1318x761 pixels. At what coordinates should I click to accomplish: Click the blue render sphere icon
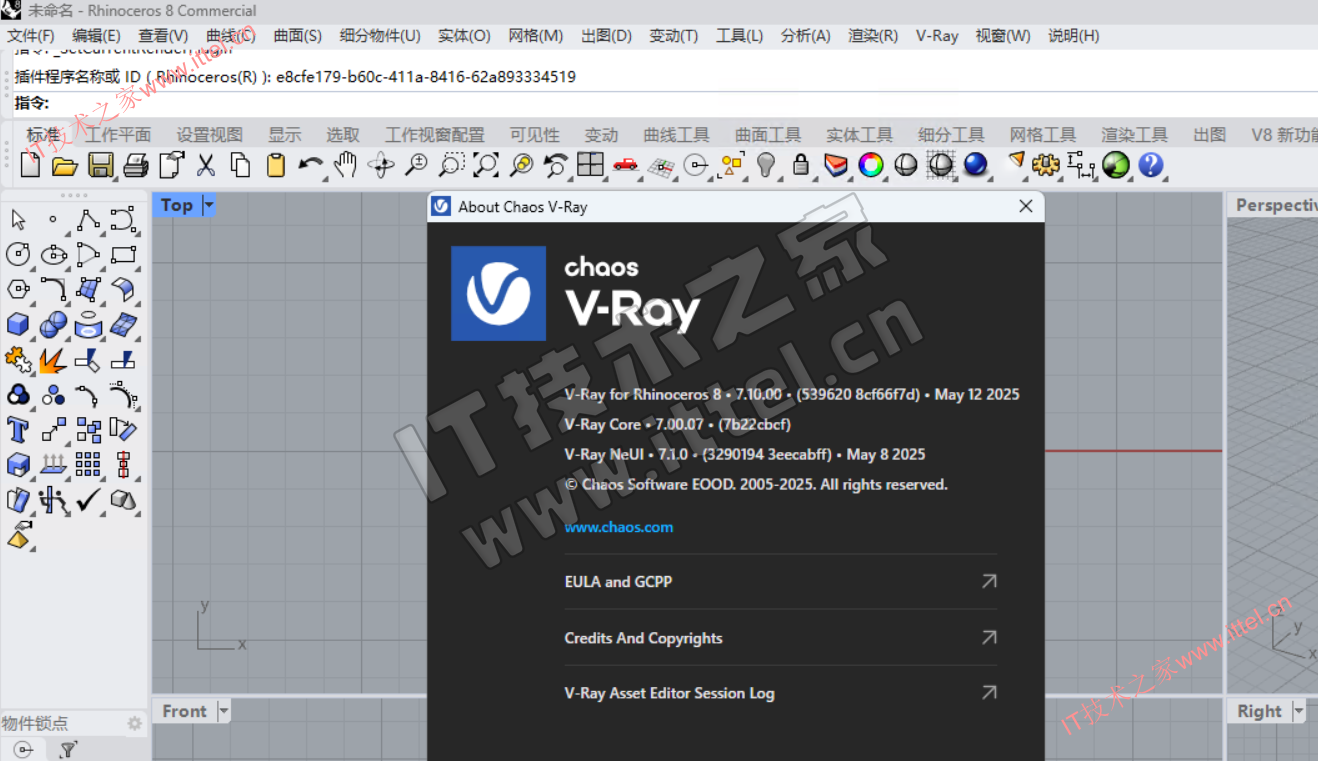tap(975, 165)
